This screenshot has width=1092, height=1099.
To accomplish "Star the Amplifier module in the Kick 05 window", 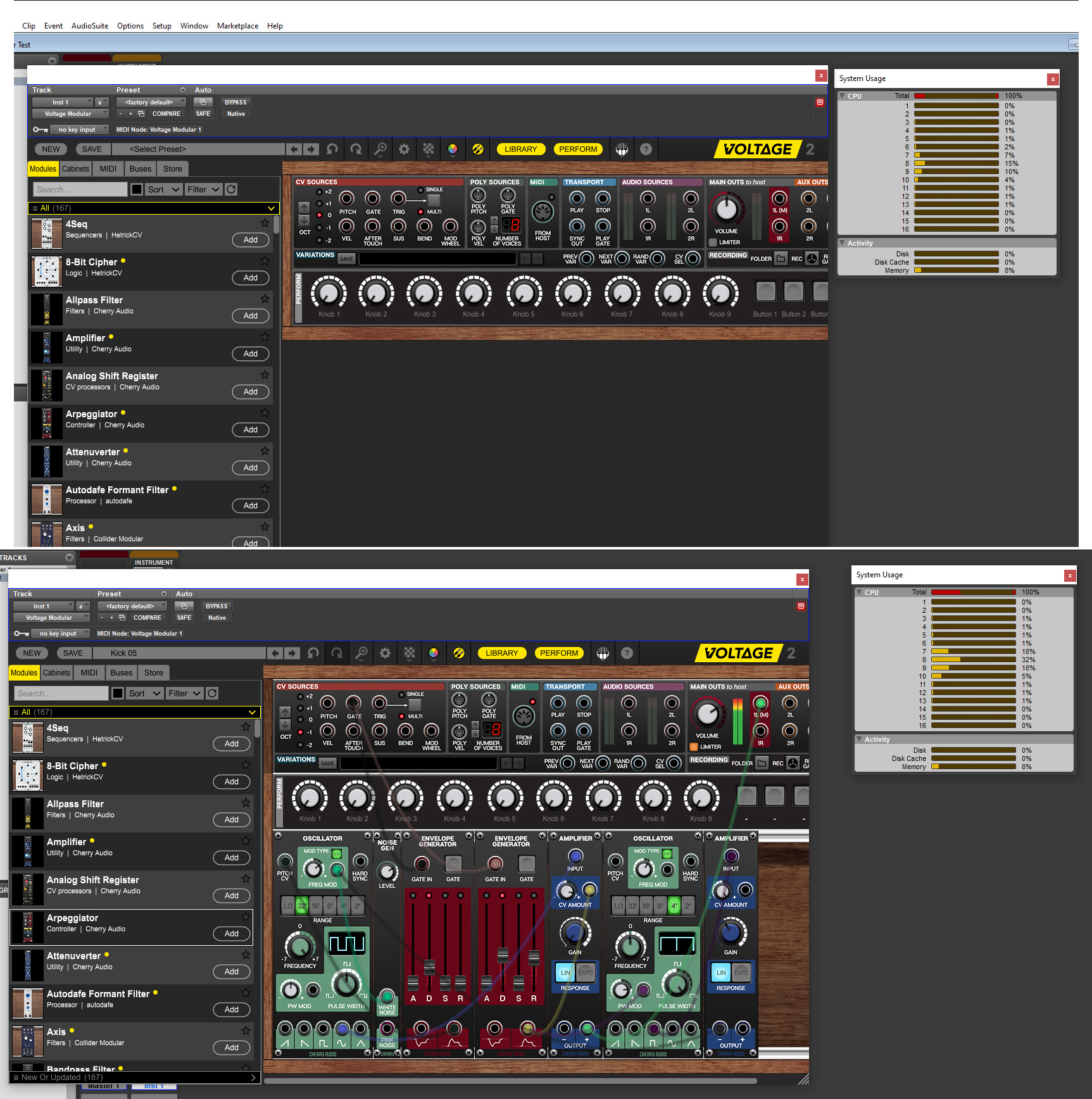I will tap(246, 841).
